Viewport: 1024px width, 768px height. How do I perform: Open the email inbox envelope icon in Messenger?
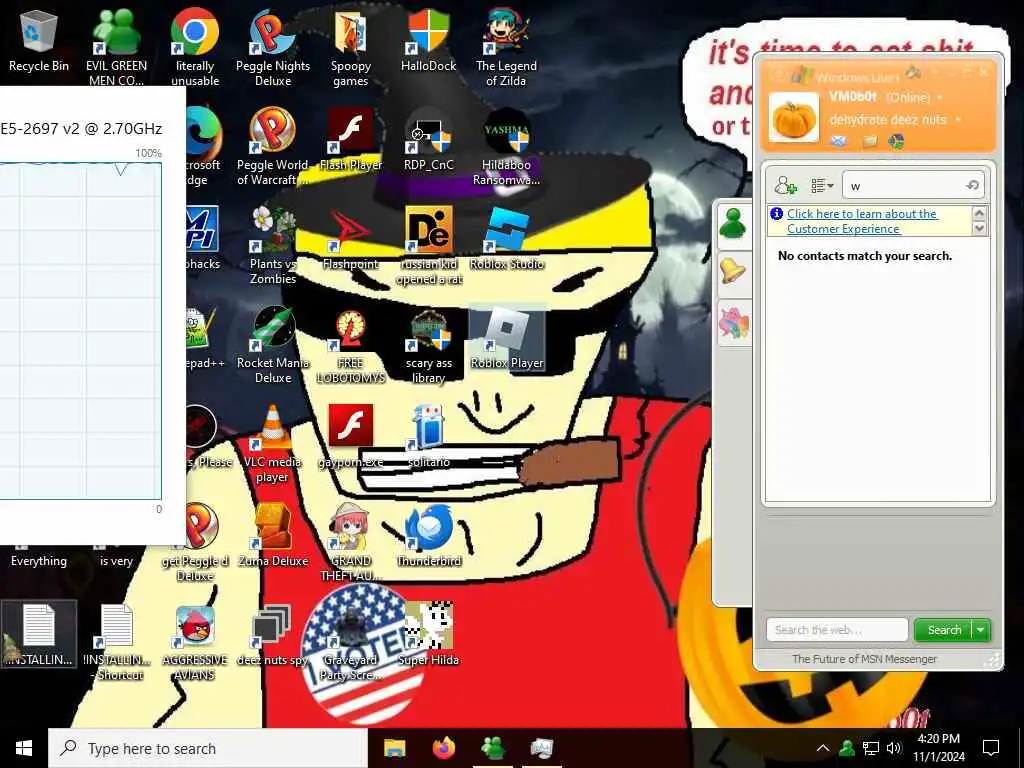(839, 140)
